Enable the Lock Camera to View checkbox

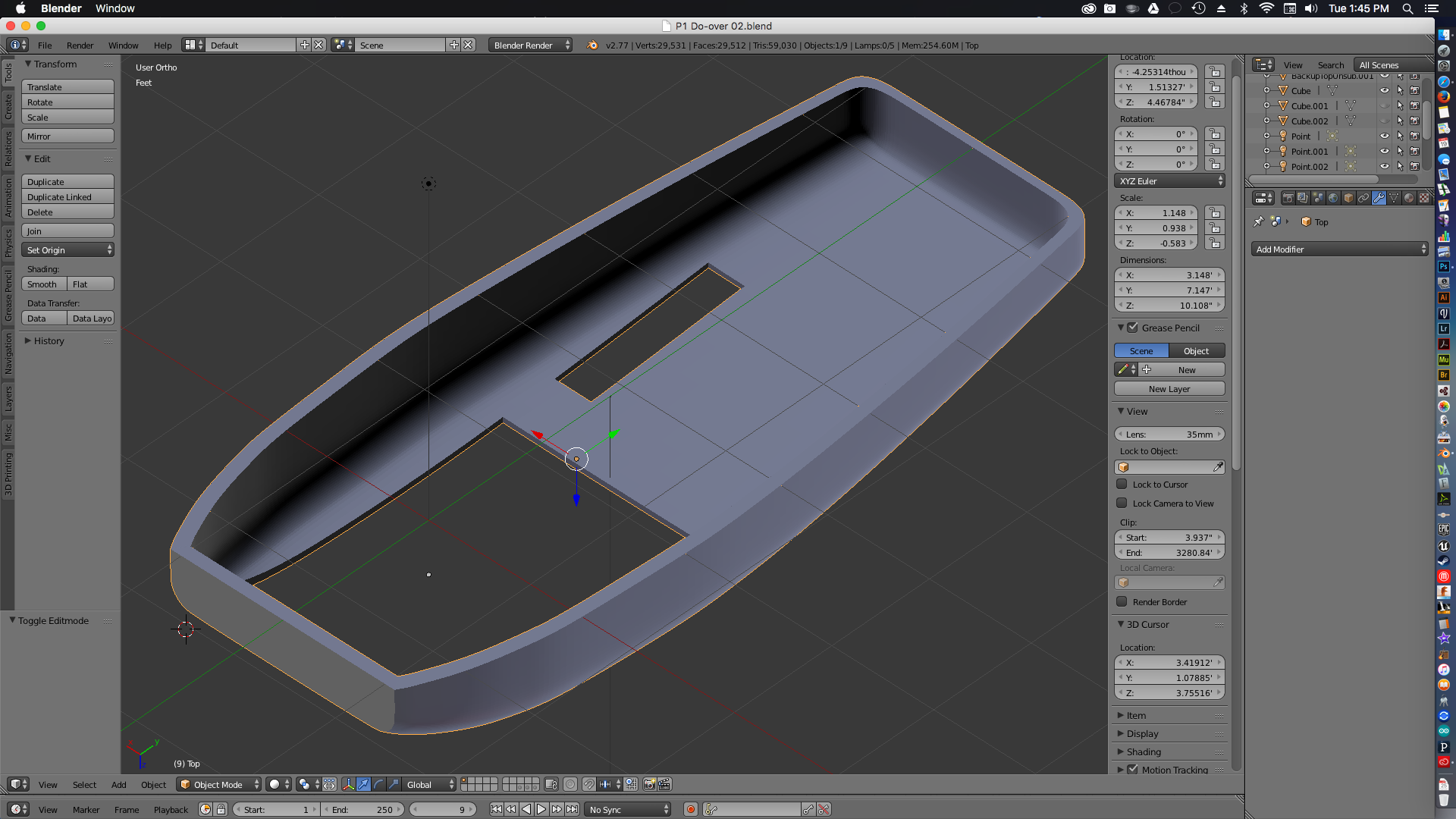coord(1122,503)
